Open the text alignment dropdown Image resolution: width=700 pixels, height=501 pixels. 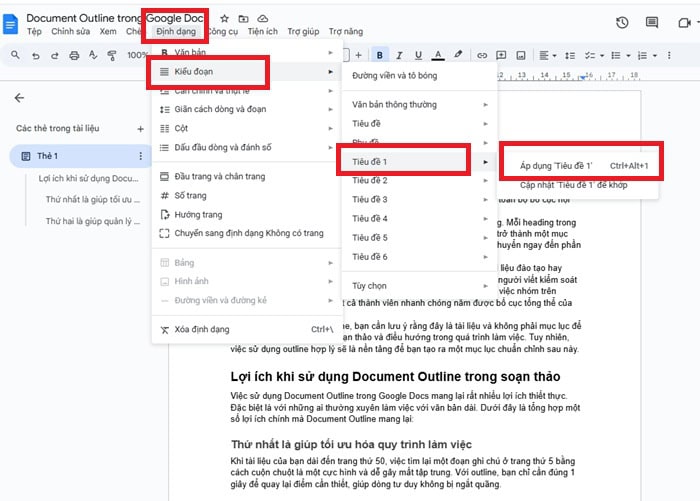[x=548, y=55]
